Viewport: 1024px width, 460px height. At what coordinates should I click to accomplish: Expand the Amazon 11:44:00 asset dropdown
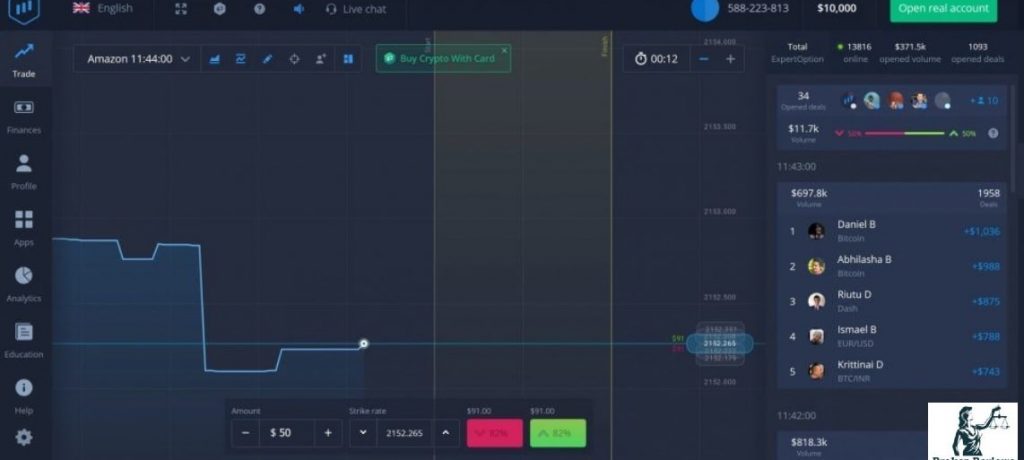coord(138,59)
